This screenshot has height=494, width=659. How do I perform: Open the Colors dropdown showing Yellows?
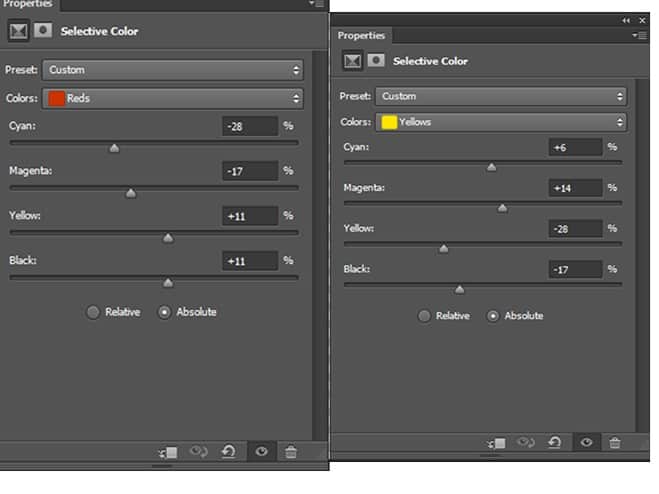coord(501,122)
